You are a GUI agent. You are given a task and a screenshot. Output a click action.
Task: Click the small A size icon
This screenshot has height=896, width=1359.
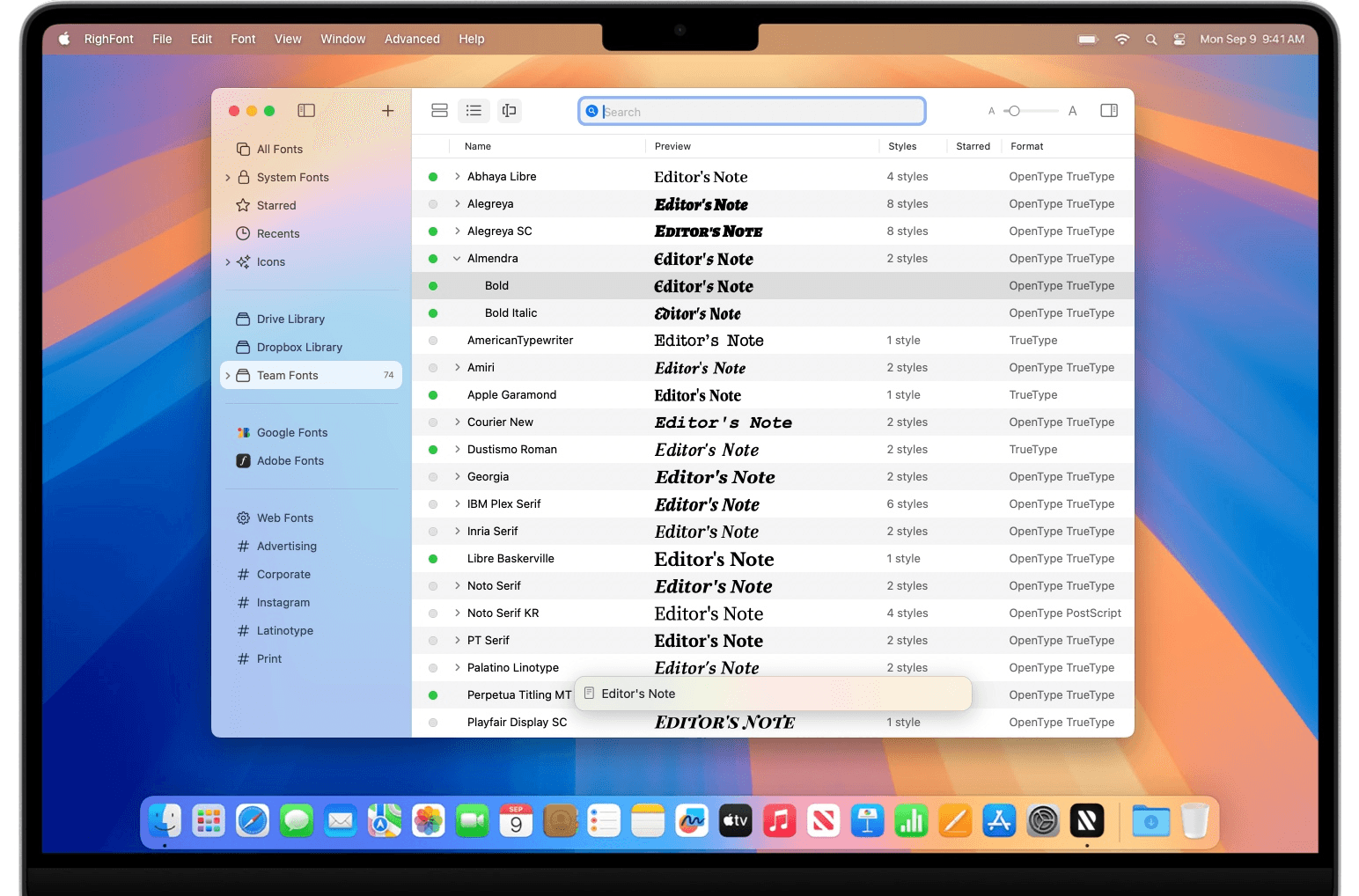point(991,112)
